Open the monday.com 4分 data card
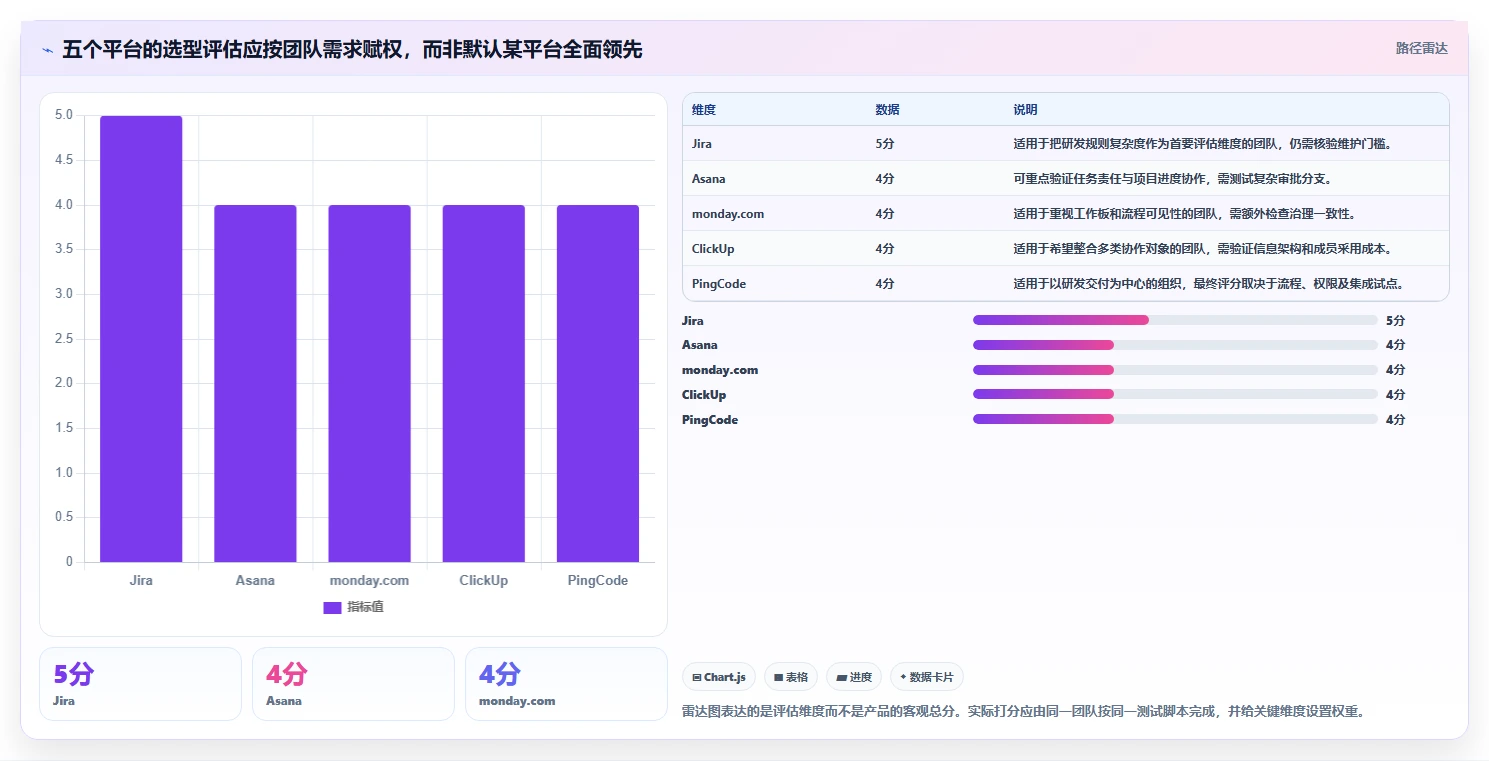The image size is (1489, 761). click(x=566, y=684)
